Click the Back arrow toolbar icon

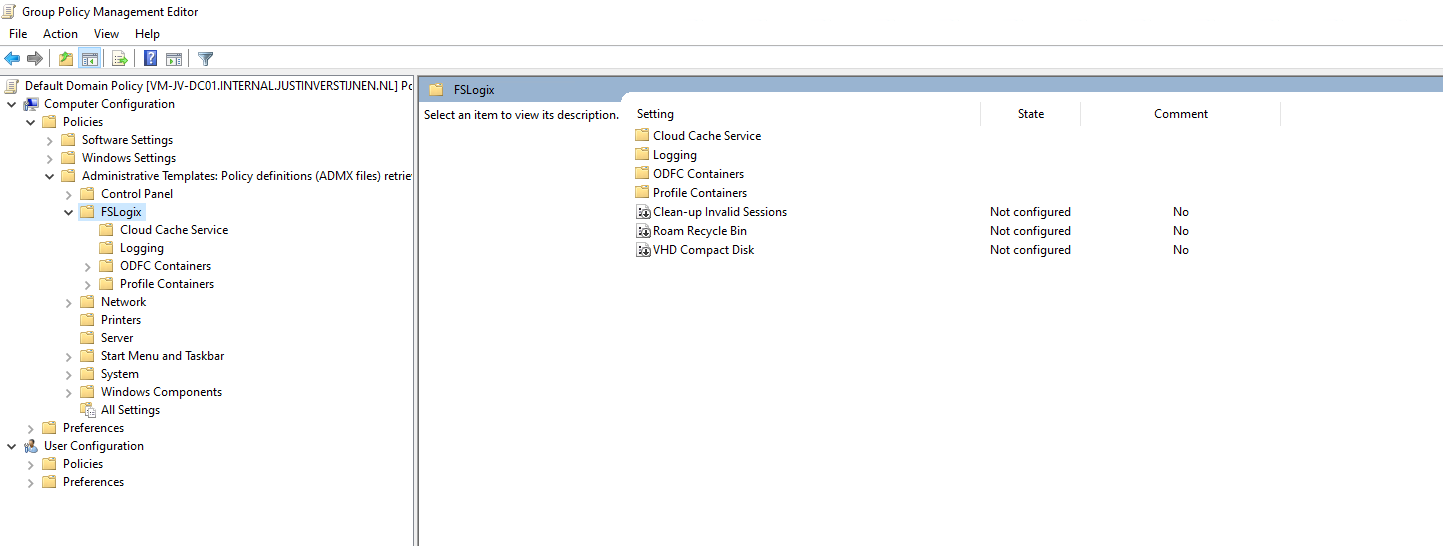pyautogui.click(x=12, y=58)
